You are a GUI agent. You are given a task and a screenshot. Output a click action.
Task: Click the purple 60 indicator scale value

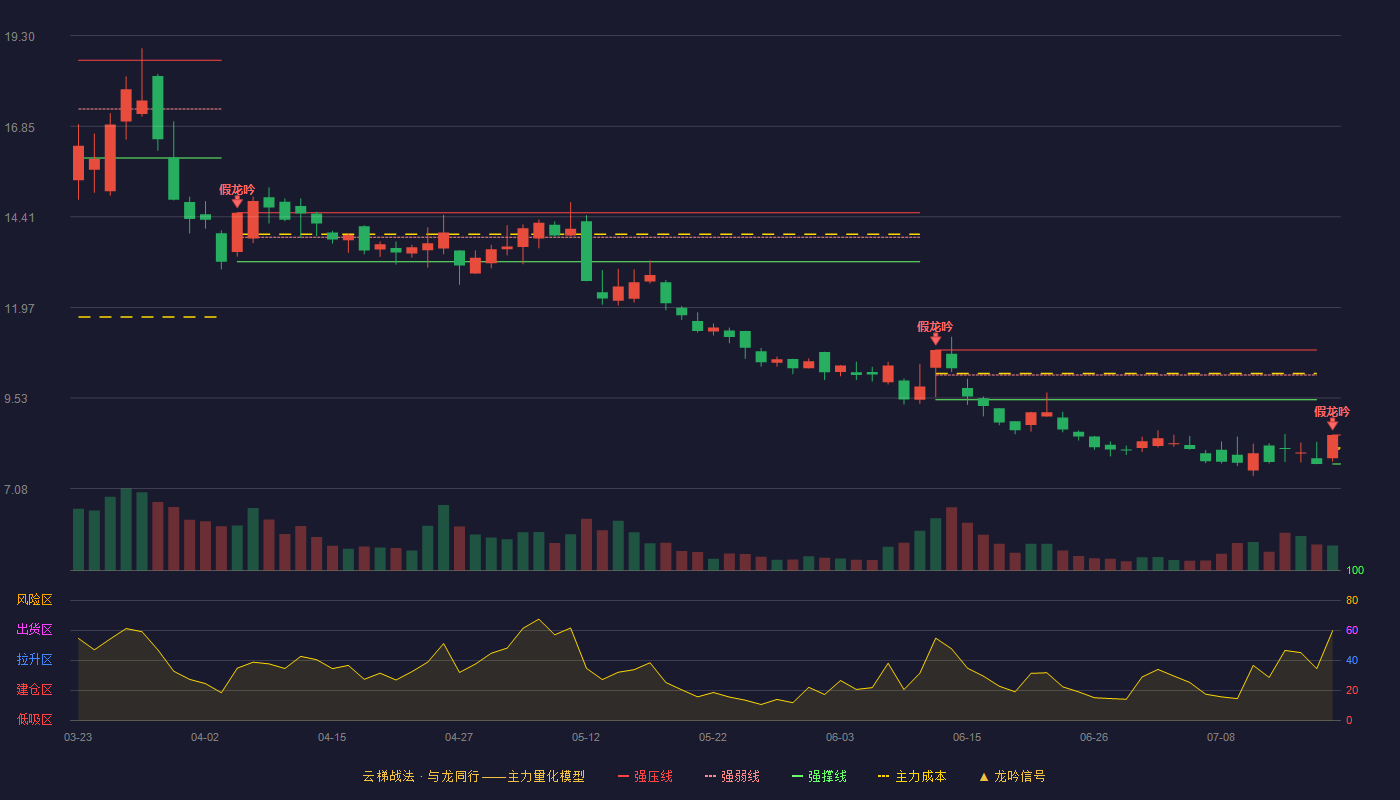tap(1352, 630)
